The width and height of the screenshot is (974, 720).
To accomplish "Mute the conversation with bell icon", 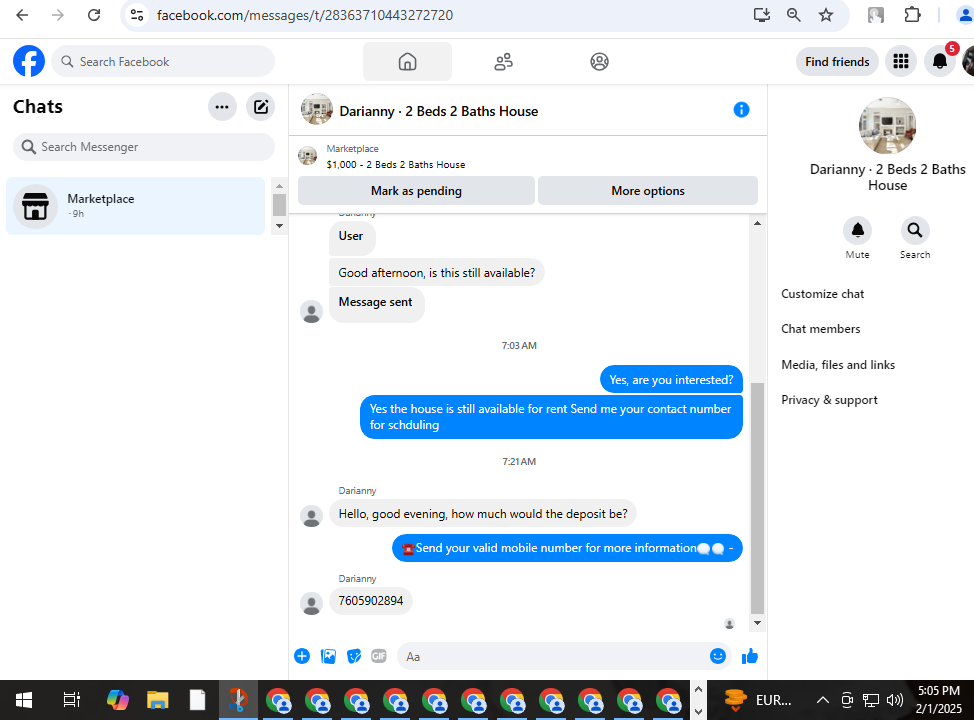I will 857,230.
